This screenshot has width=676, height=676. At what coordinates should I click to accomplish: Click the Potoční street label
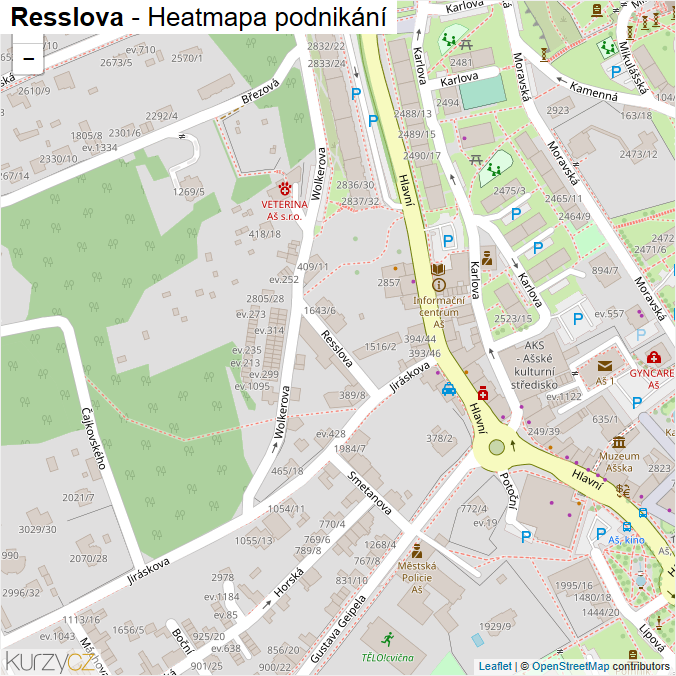point(510,490)
